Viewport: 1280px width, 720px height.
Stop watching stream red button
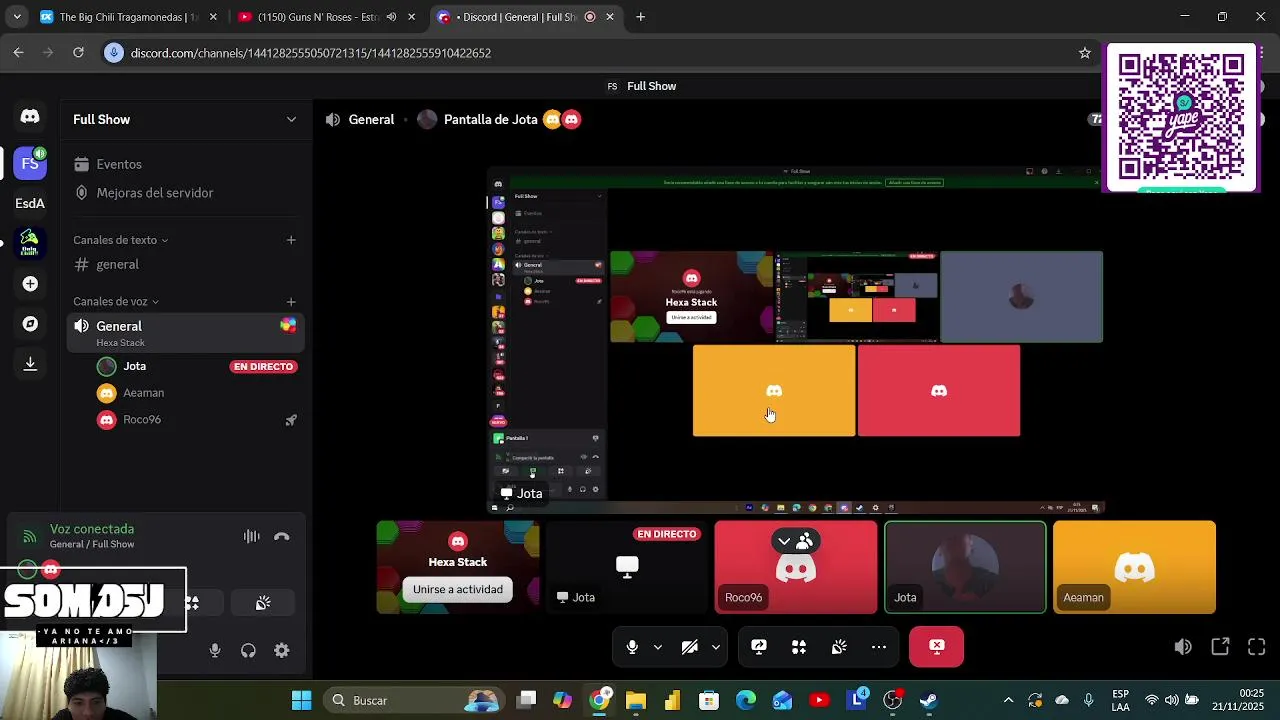click(x=937, y=647)
